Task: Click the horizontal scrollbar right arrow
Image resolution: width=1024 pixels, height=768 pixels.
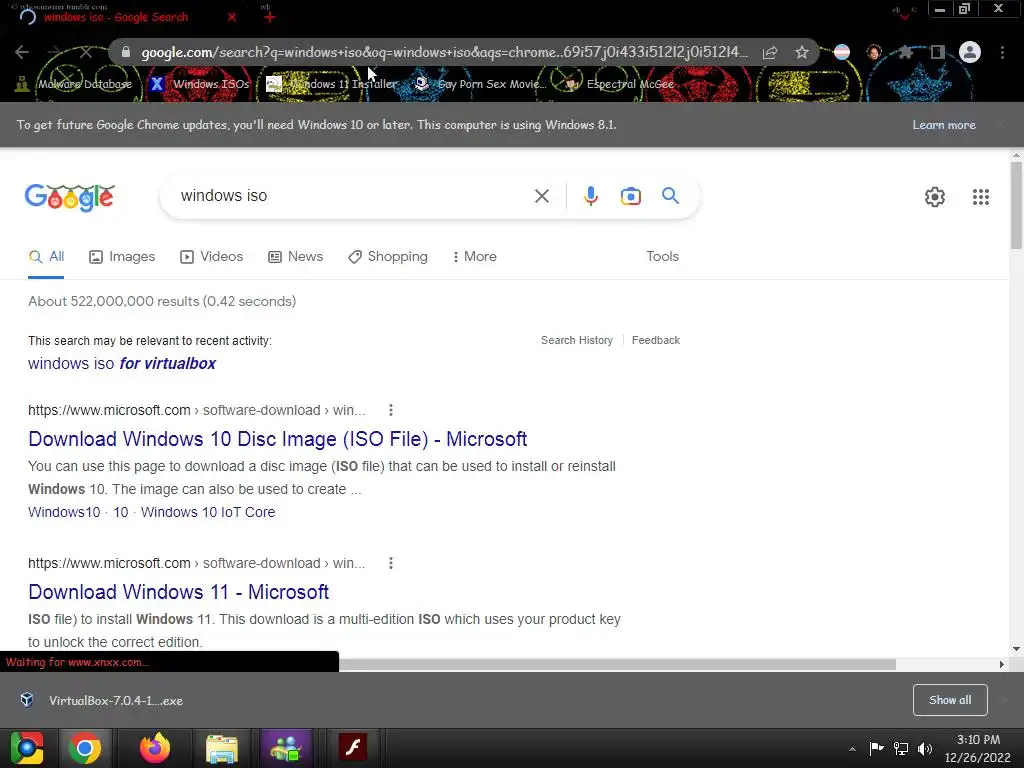Action: point(1002,664)
